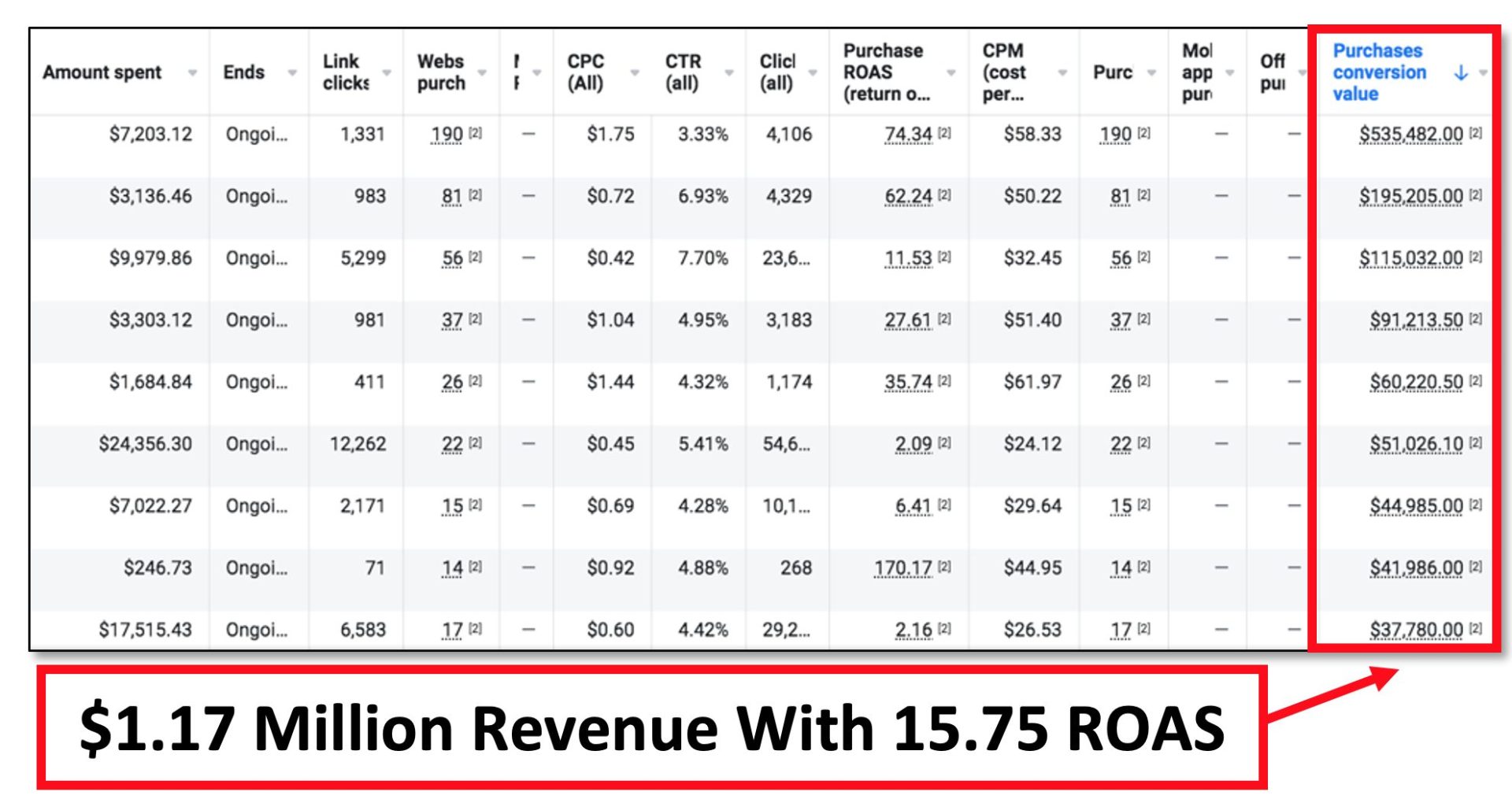Click the 170.17 Purchase ROAS value

pos(903,568)
